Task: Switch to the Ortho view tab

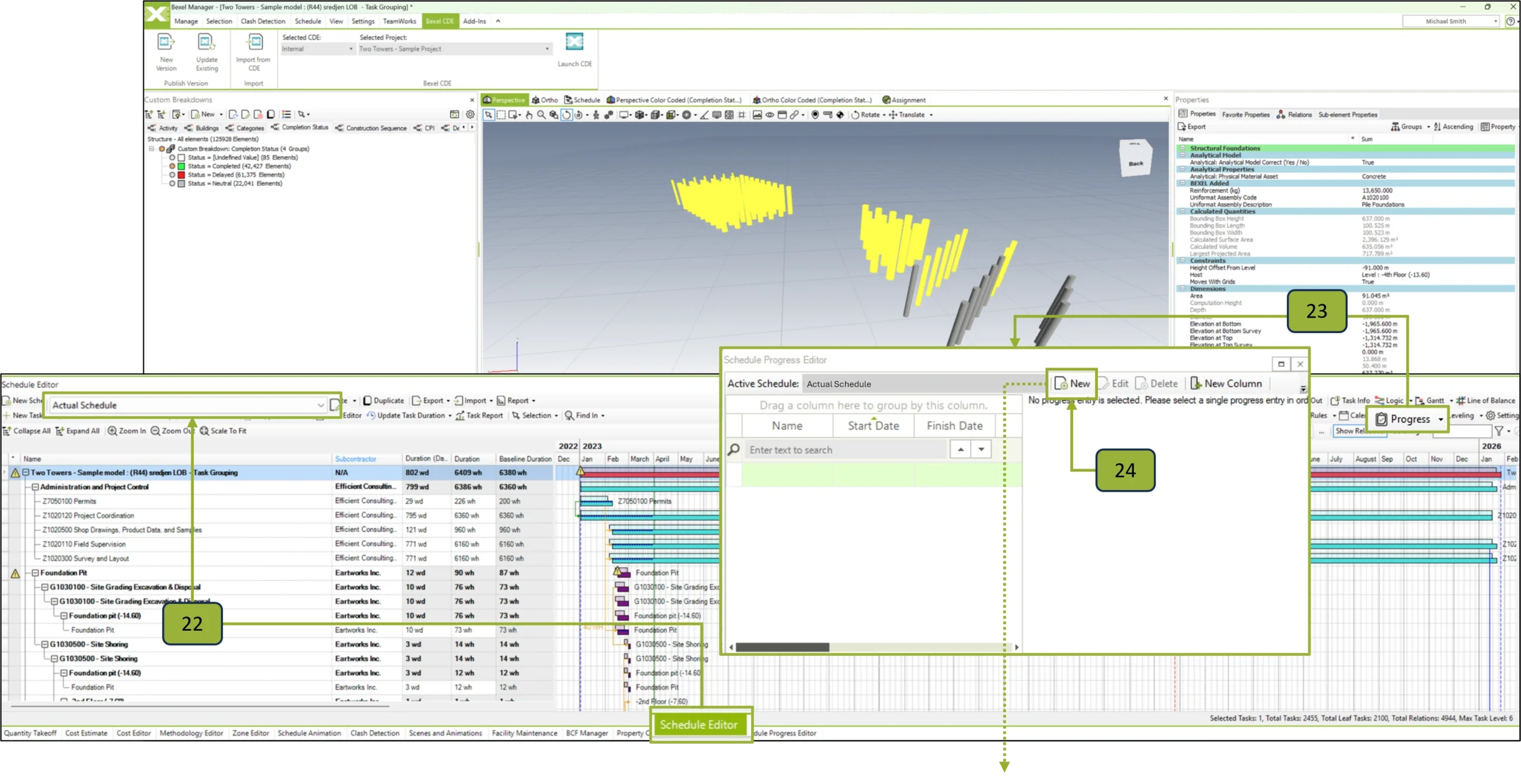Action: click(x=545, y=100)
